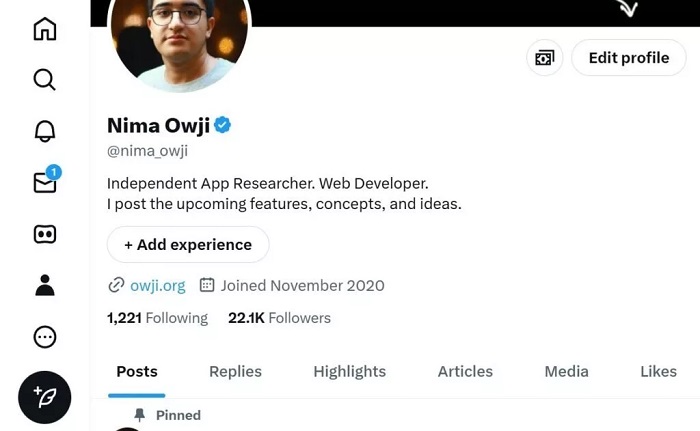Click the Edit profile button

pos(629,58)
